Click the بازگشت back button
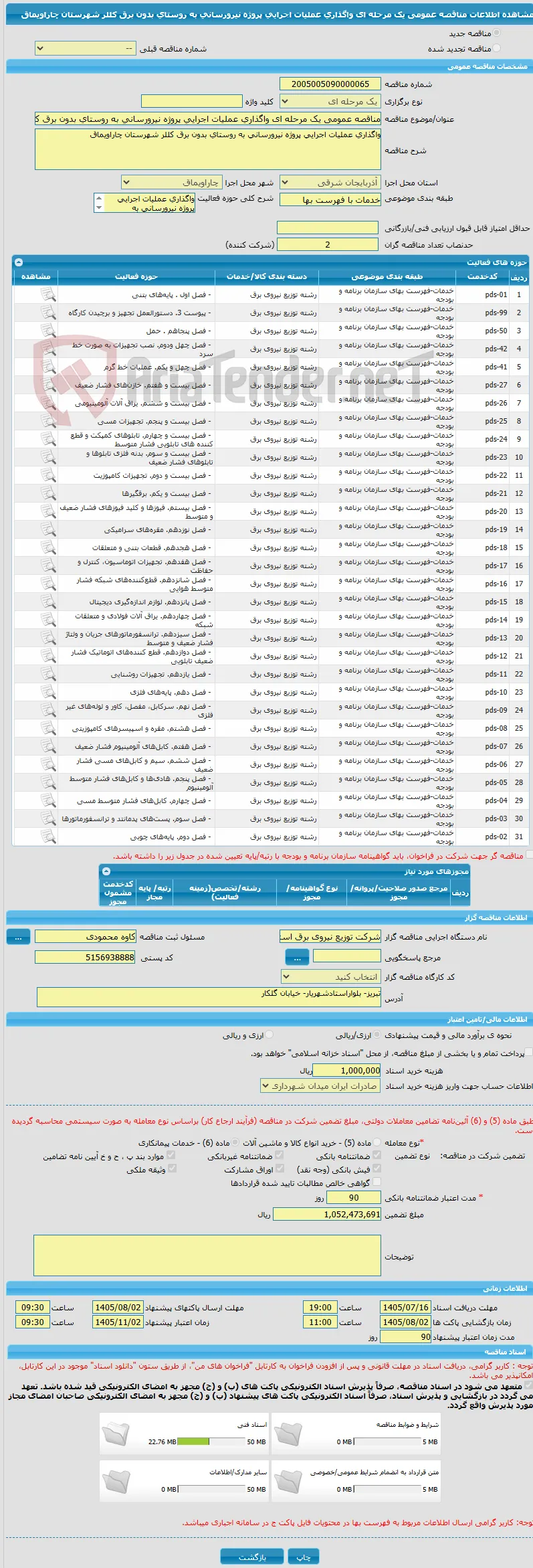 (x=252, y=1556)
